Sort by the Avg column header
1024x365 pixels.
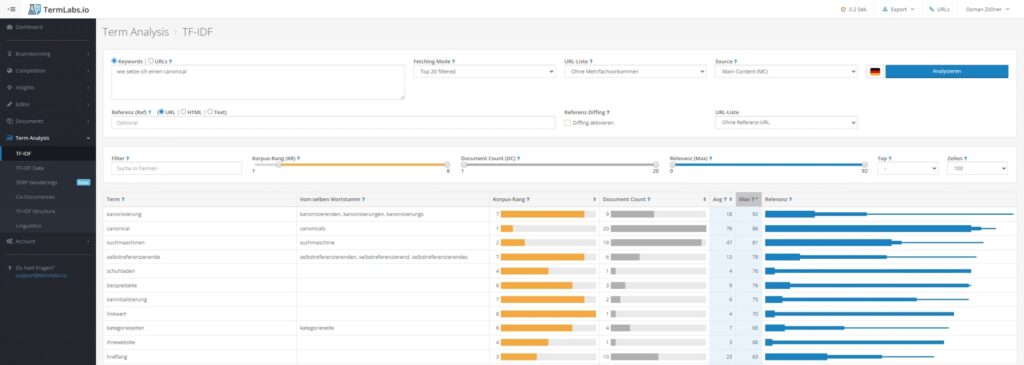[x=722, y=199]
